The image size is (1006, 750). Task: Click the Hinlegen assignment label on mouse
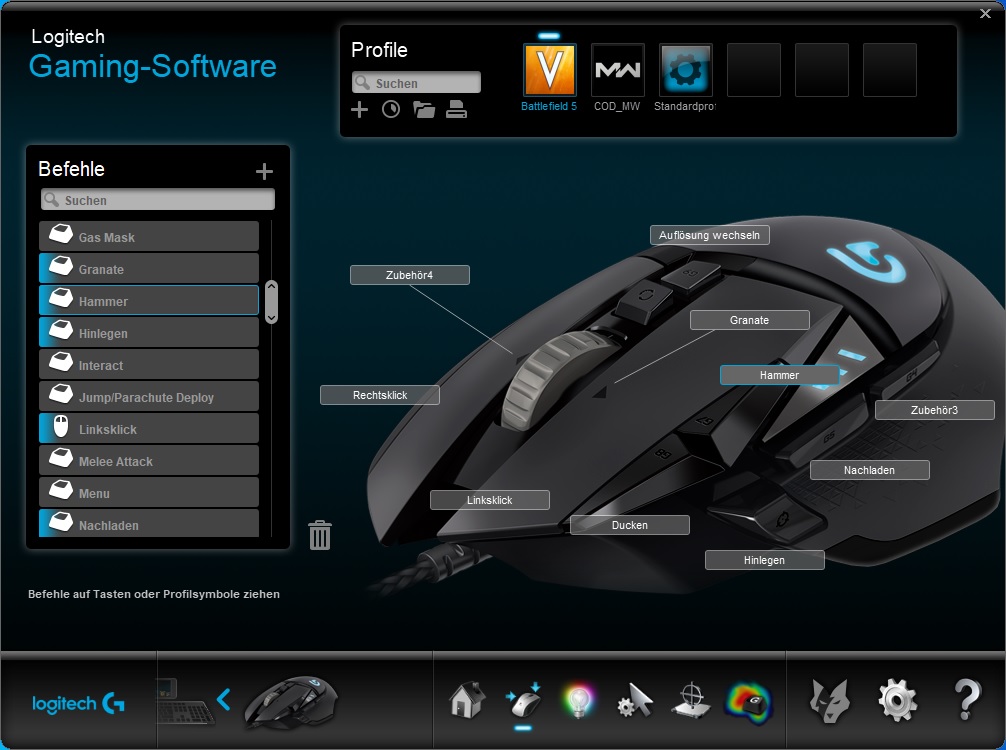pyautogui.click(x=764, y=559)
